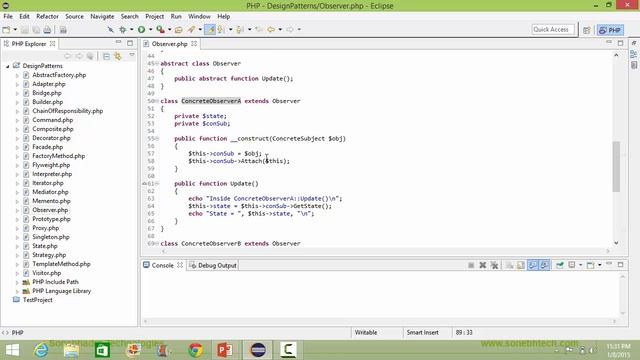Click the Print toolbar icon
Image resolution: width=640 pixels, height=360 pixels.
(47, 30)
